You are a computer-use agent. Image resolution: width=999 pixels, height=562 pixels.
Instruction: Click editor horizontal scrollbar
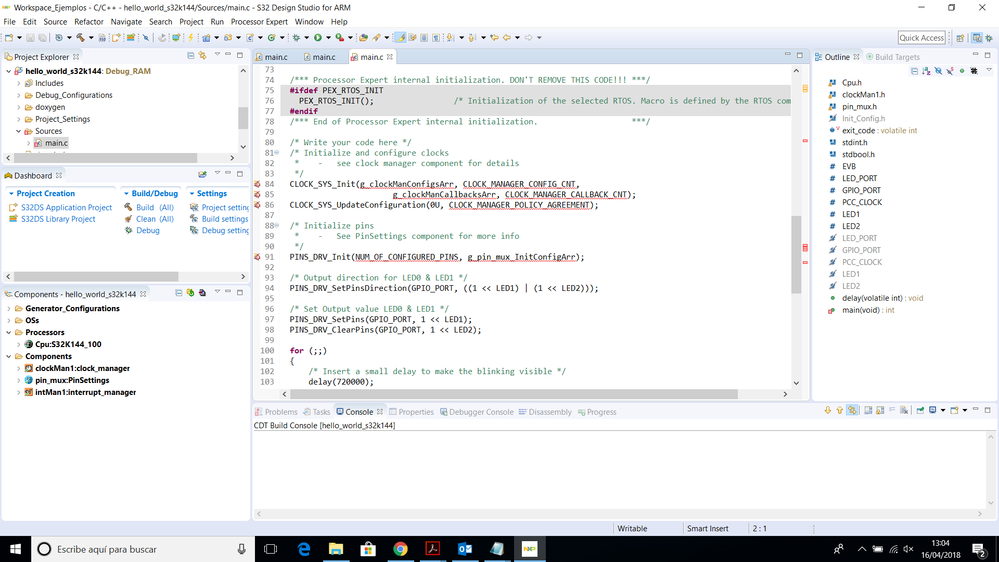pyautogui.click(x=514, y=394)
